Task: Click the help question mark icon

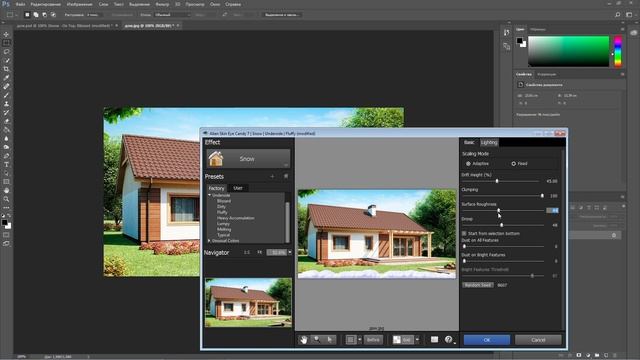Action: pyautogui.click(x=448, y=340)
